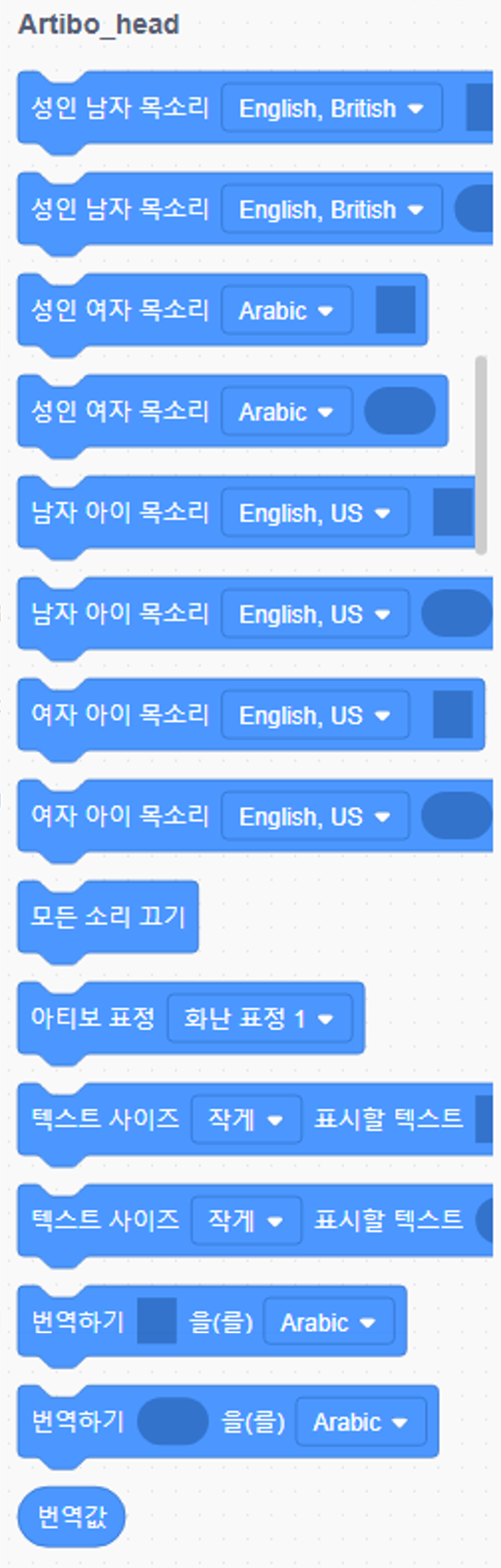This screenshot has width=501, height=1568.
Task: Open Arabic language dropdown in first 번역하기 block
Action: (x=329, y=1322)
